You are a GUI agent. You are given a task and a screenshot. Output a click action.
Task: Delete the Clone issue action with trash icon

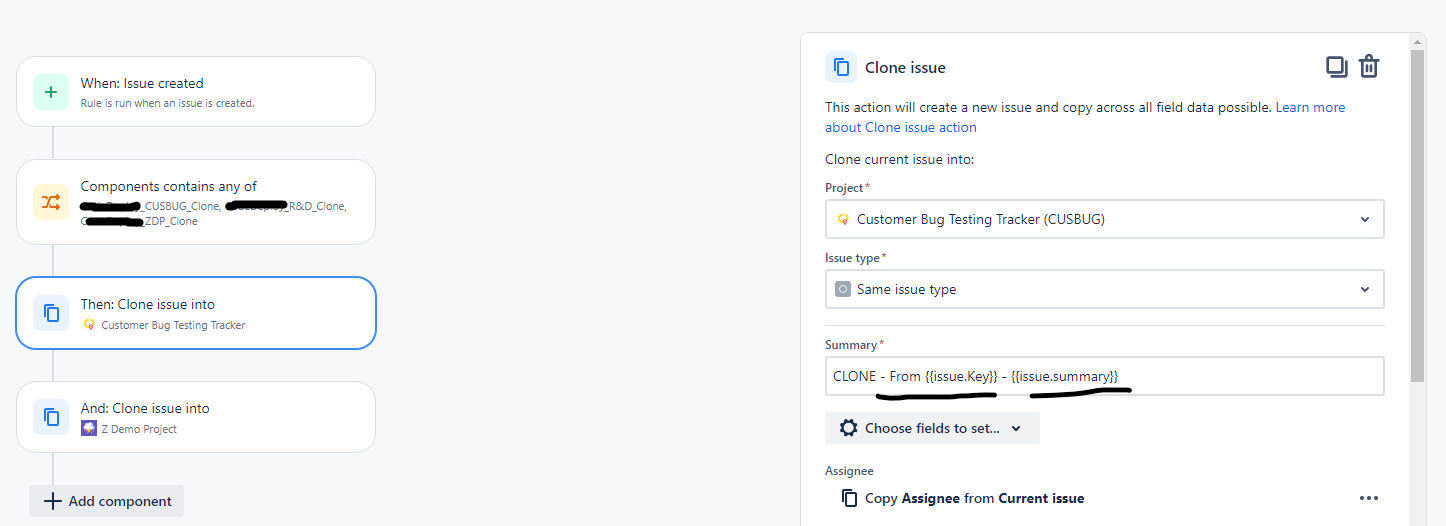click(1369, 67)
